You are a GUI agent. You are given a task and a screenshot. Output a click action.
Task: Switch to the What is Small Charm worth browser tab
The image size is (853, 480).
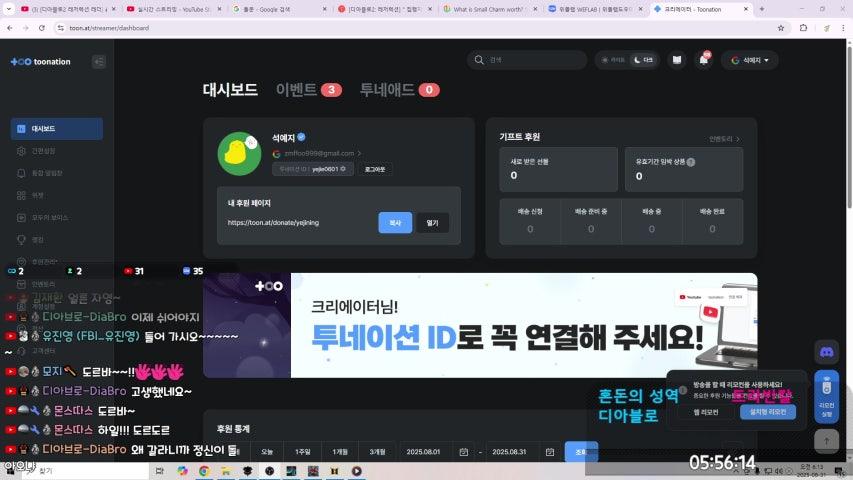pyautogui.click(x=489, y=9)
